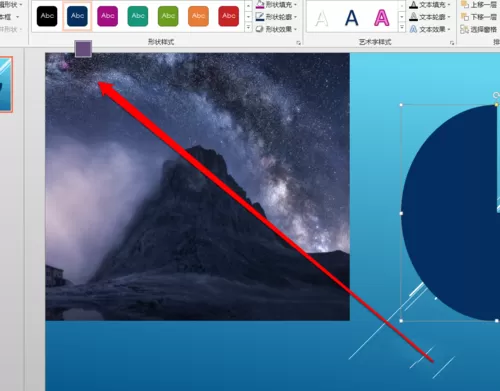Show the next row of WordArt styles
Image resolution: width=500 pixels, height=391 pixels.
402,17
